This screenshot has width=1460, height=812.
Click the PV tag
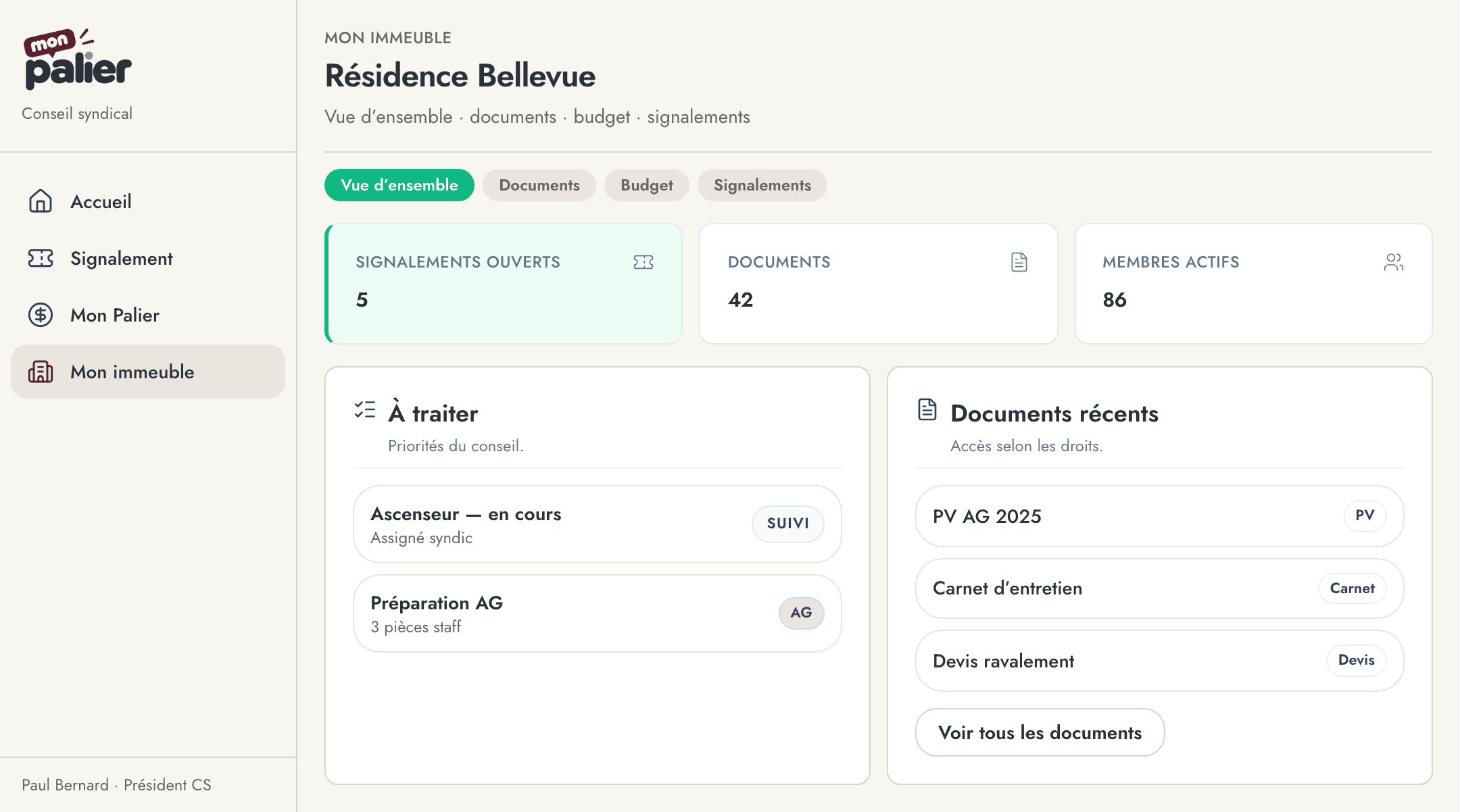pos(1365,515)
